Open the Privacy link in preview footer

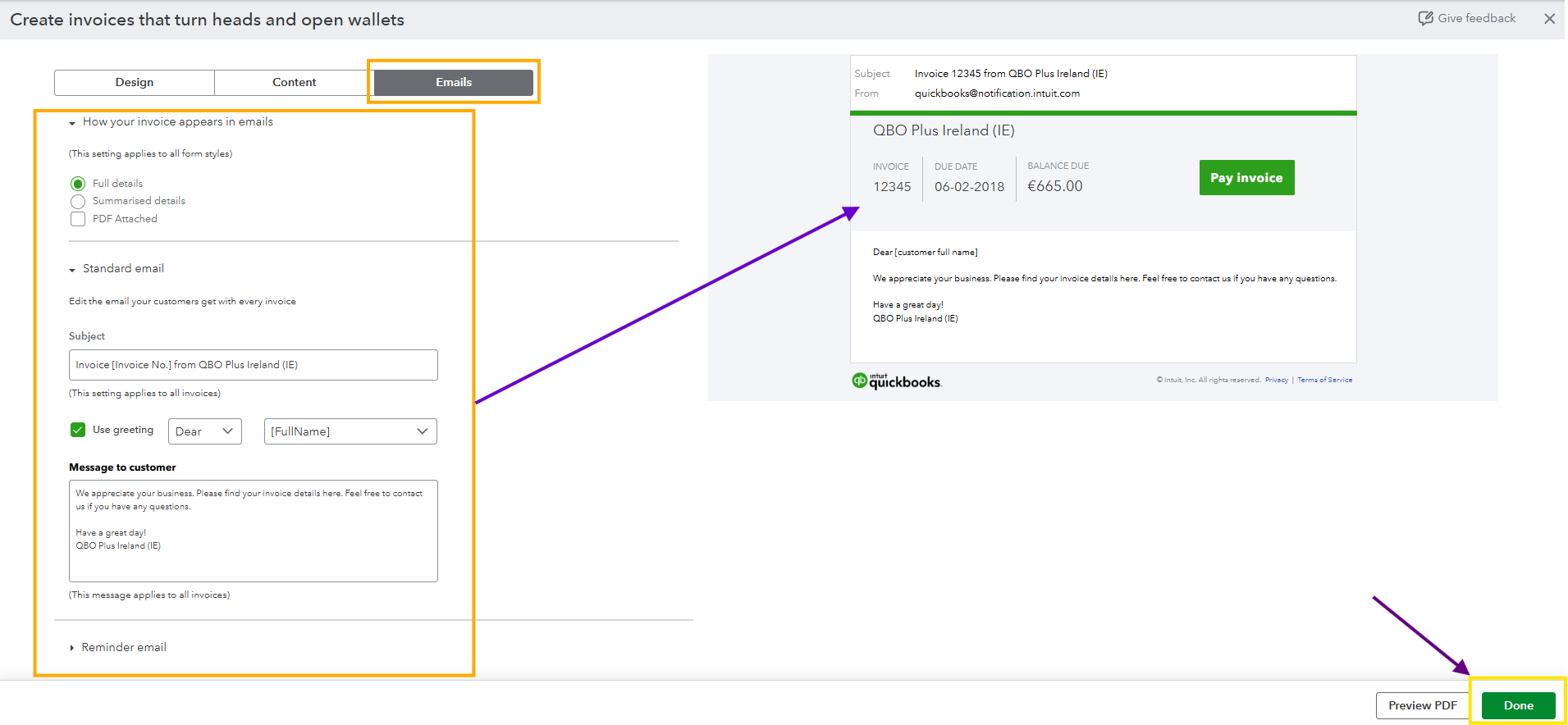click(1276, 380)
